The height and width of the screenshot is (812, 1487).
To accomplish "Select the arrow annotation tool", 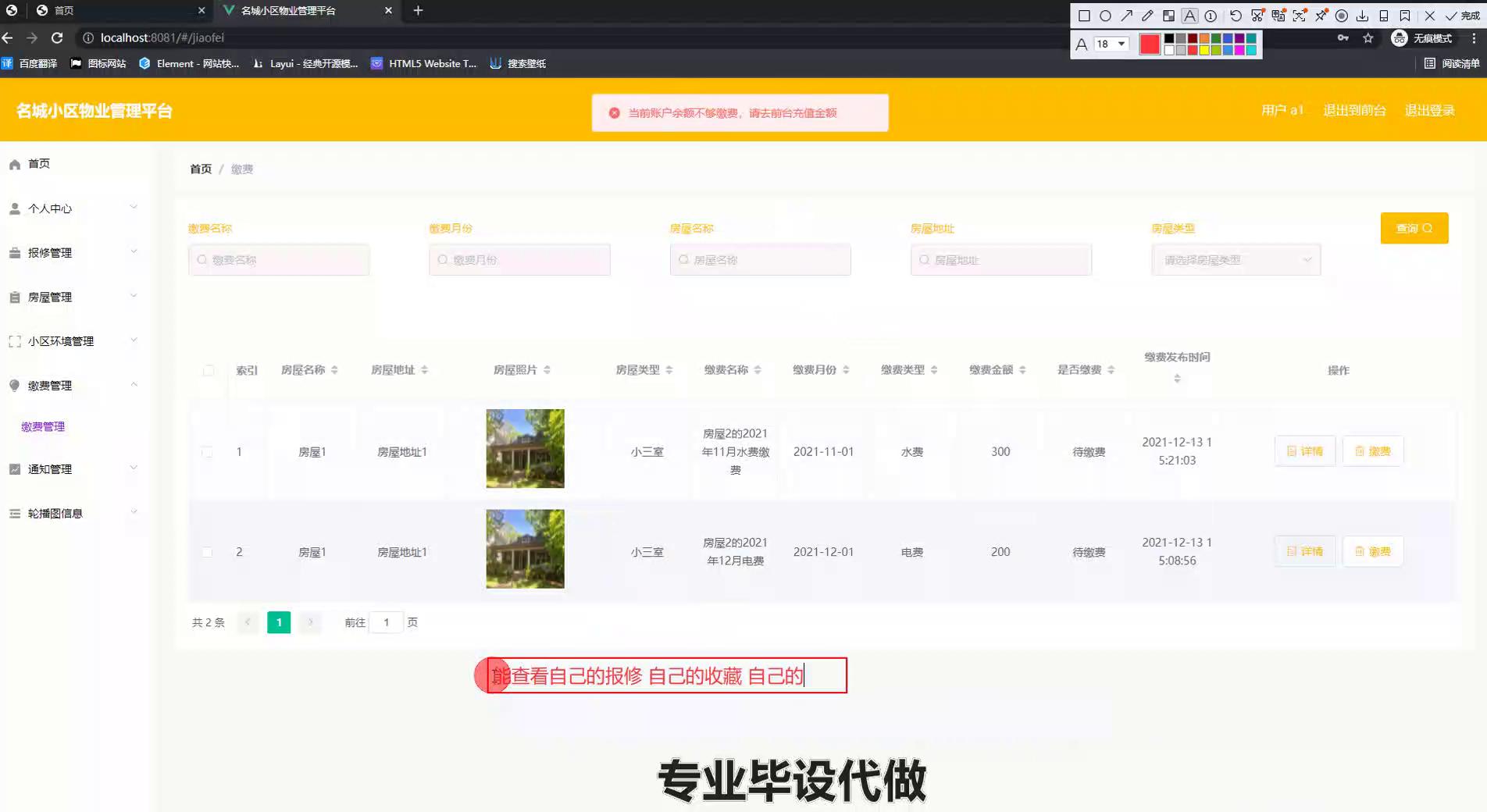I will tap(1126, 16).
